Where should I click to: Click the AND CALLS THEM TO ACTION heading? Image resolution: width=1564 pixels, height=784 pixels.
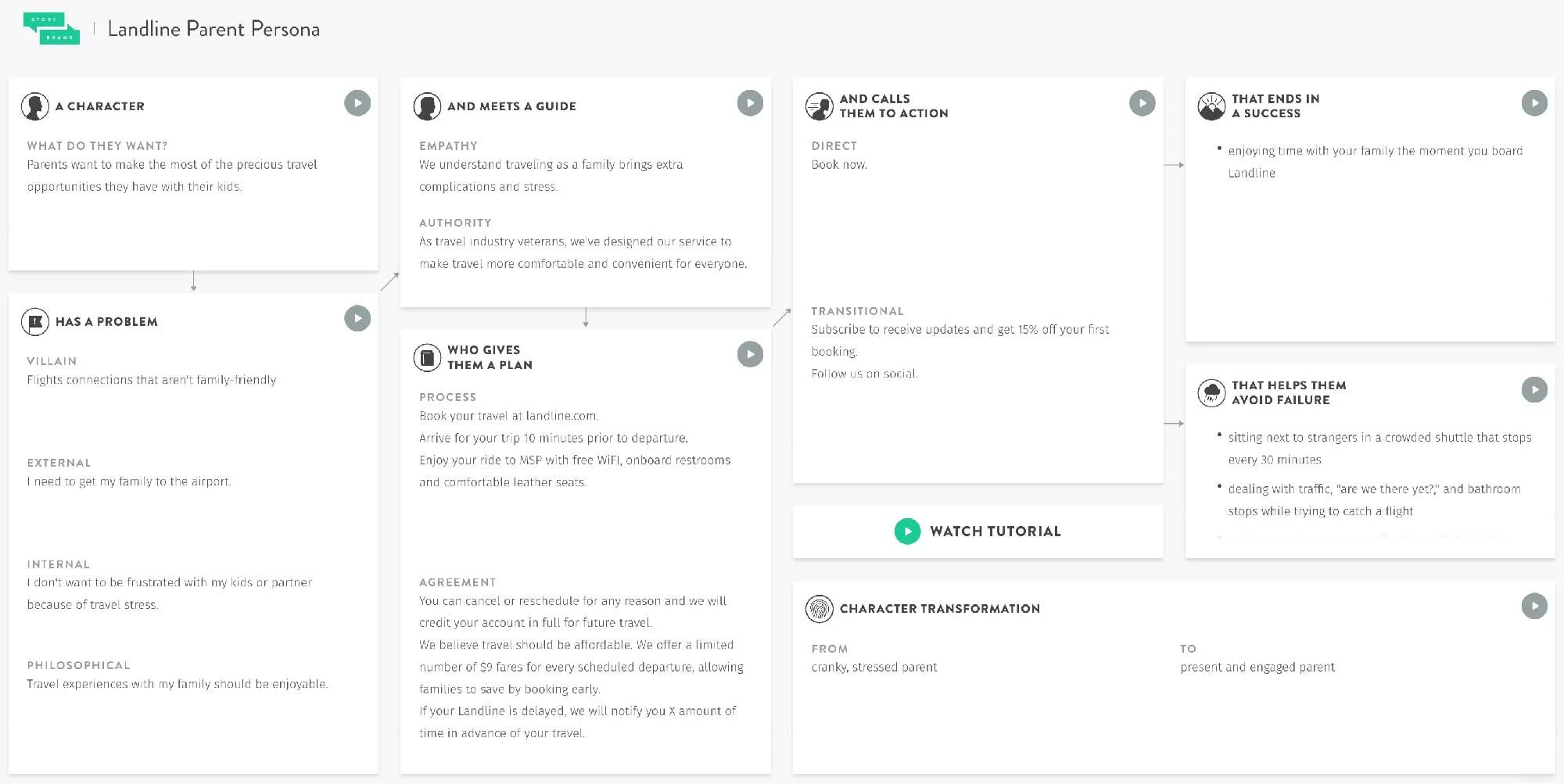(x=894, y=106)
